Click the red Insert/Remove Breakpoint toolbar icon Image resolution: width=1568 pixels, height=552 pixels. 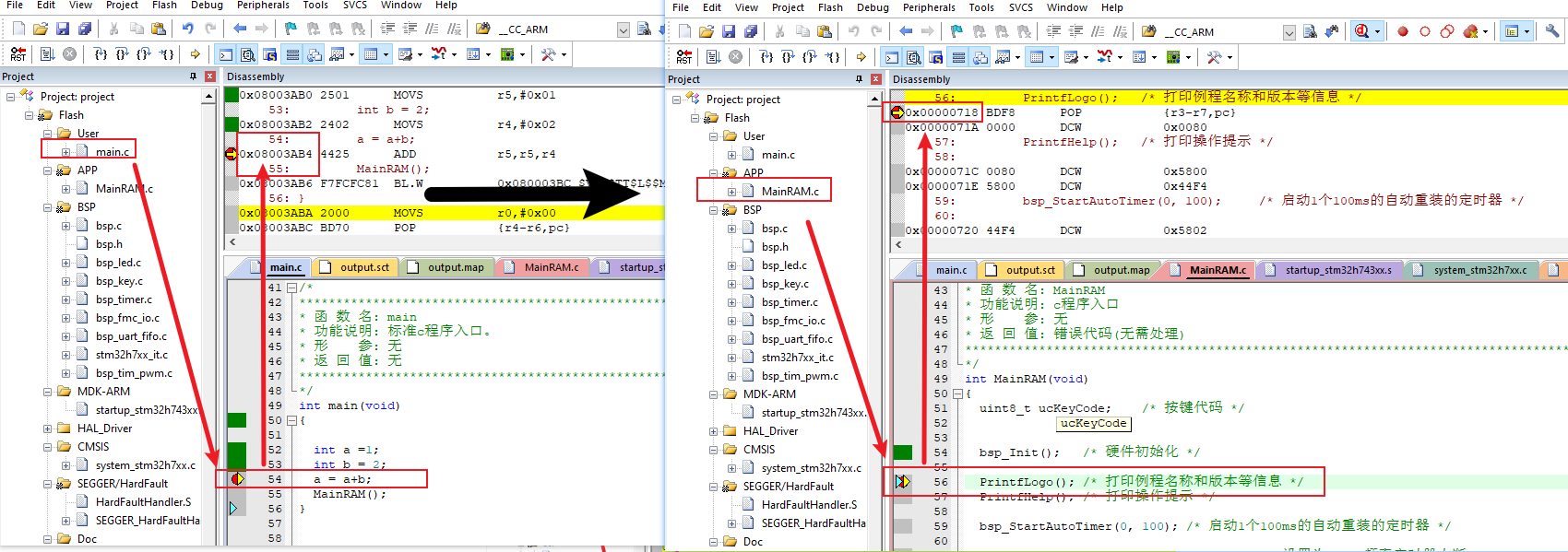click(1403, 31)
